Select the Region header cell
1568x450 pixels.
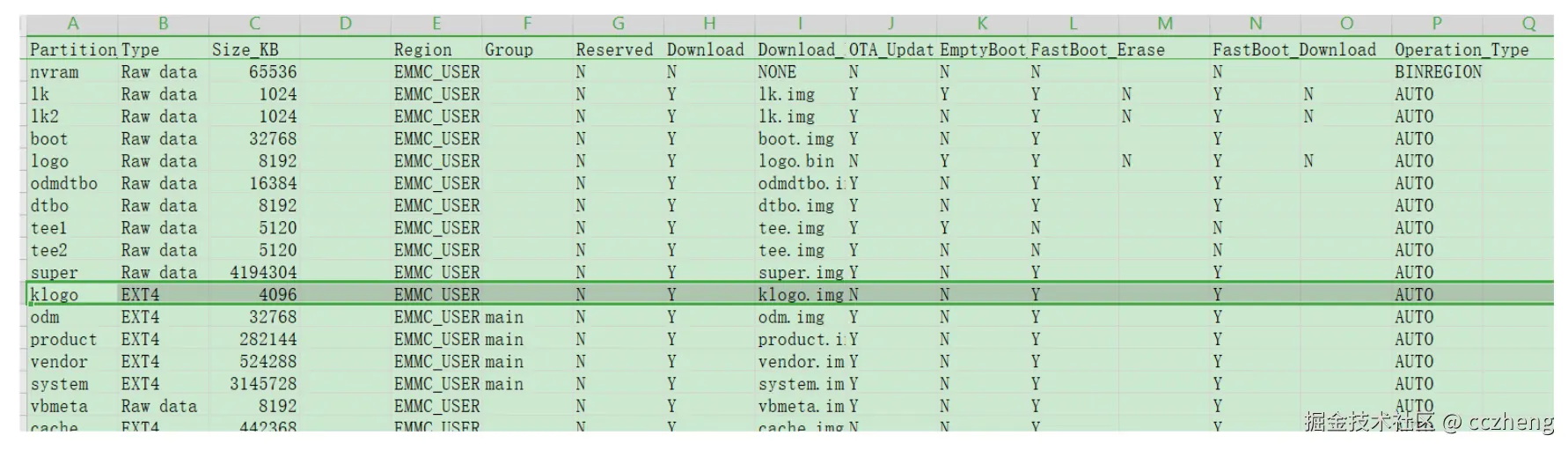click(436, 49)
